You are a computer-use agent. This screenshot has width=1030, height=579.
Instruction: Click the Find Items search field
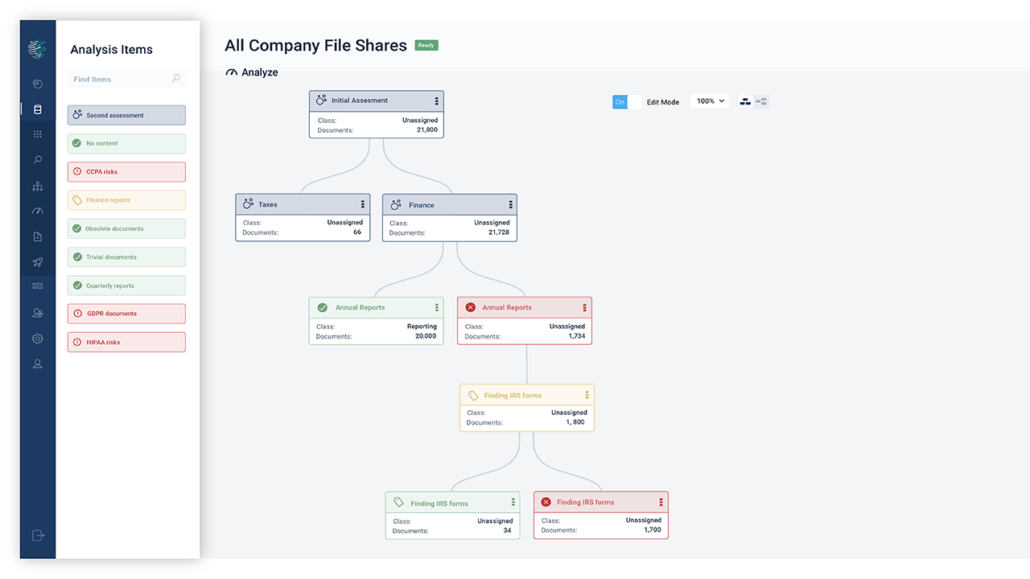118,79
